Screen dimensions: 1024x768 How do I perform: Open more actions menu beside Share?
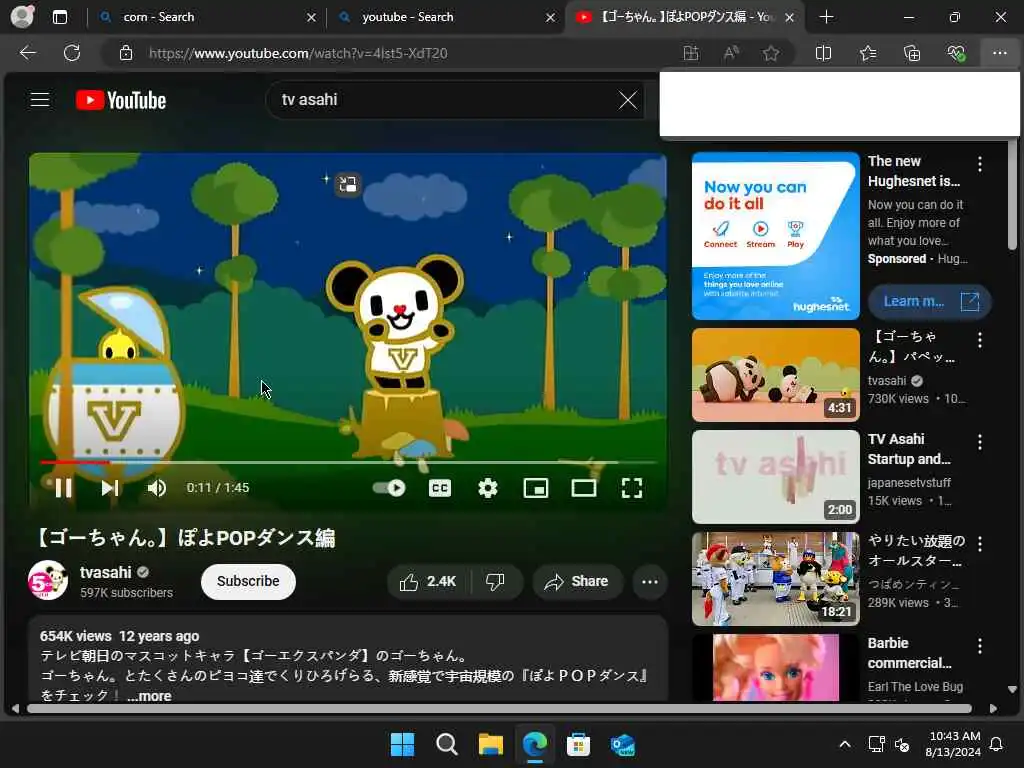(x=650, y=581)
